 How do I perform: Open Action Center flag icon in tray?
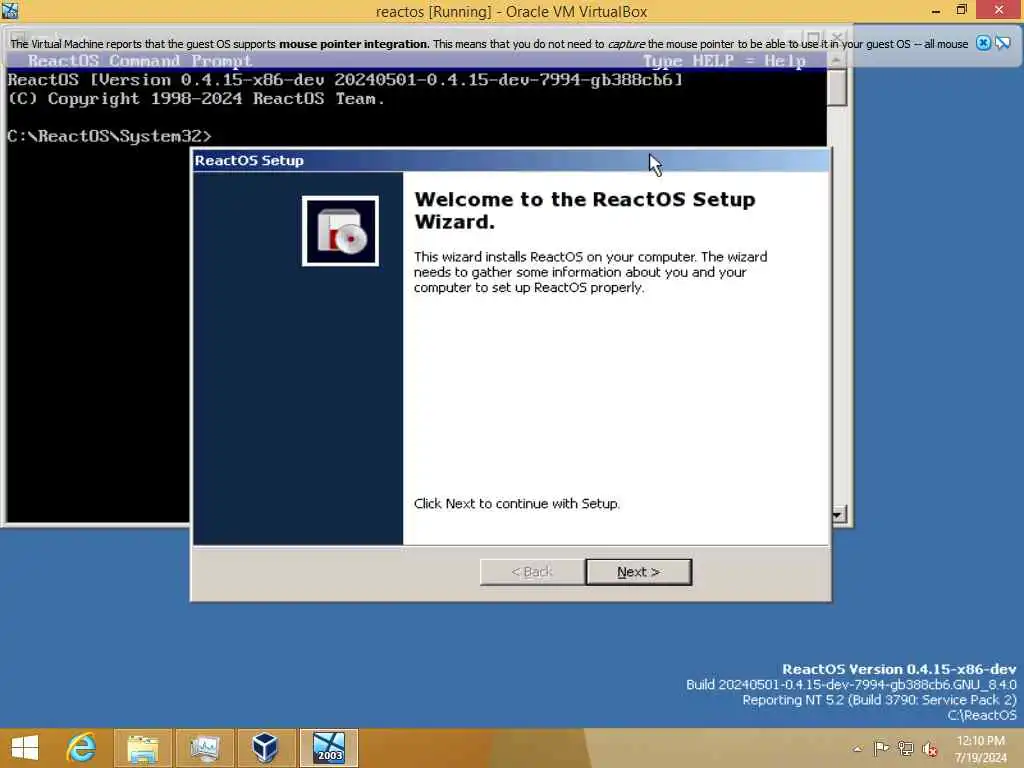pyautogui.click(x=881, y=748)
